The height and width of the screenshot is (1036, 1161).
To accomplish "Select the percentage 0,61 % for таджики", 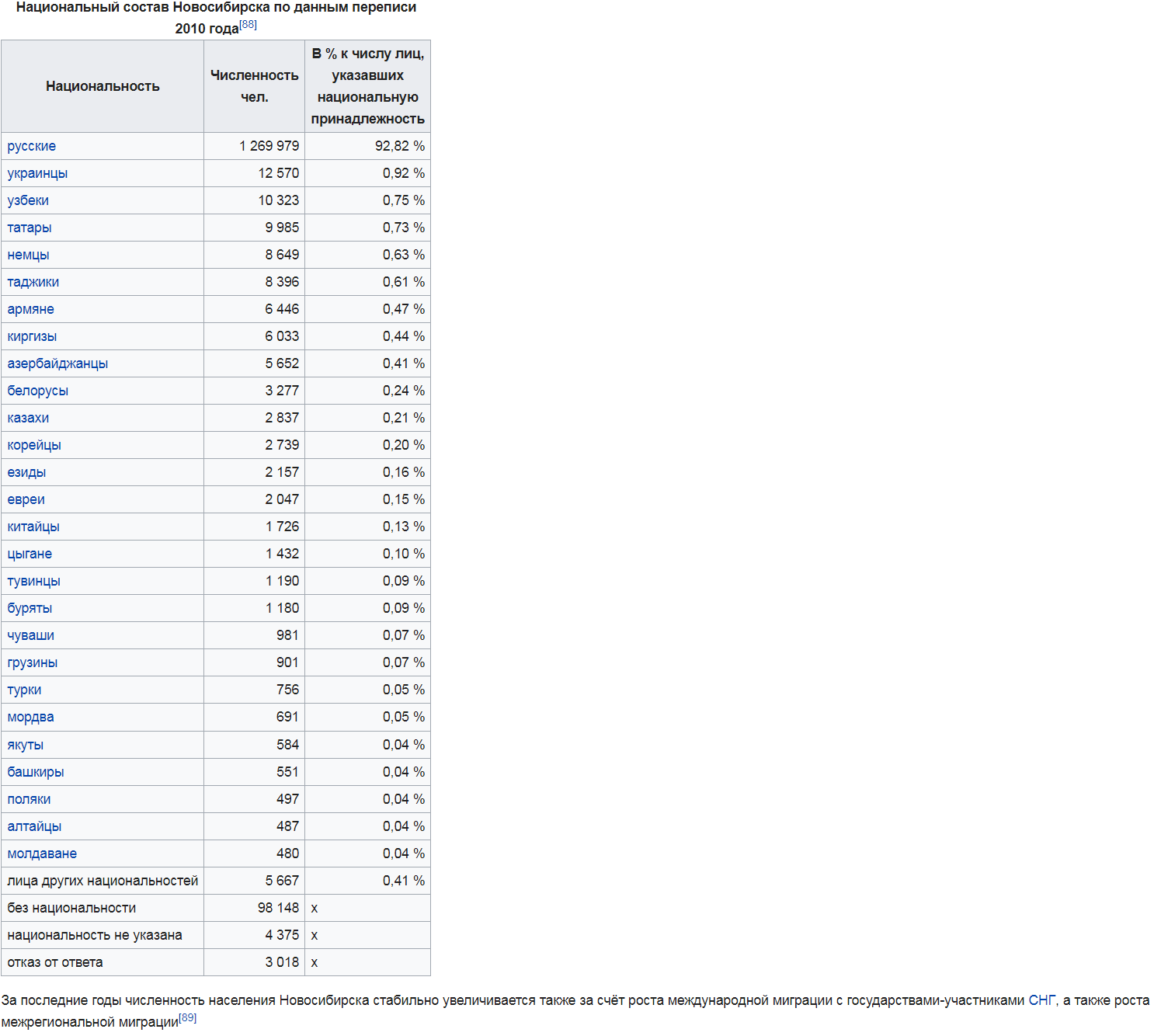I will tap(404, 282).
